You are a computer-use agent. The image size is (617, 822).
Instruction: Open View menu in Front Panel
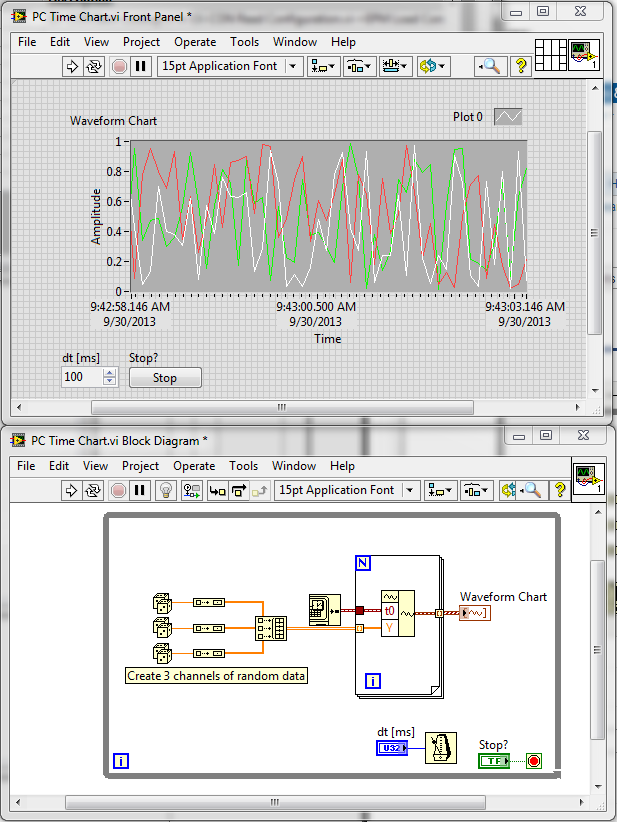pos(96,42)
